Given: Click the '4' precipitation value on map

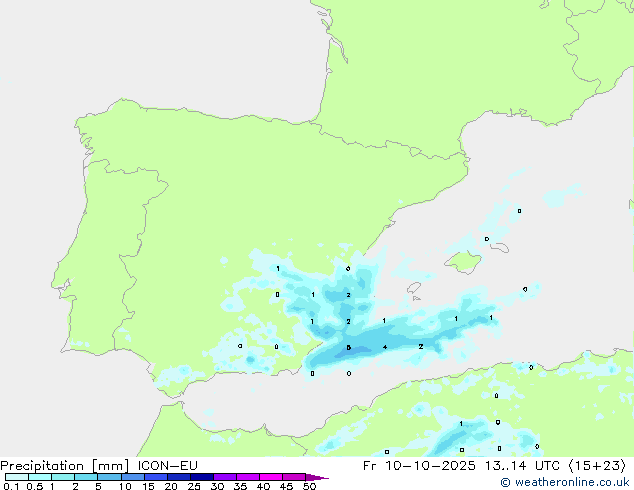Looking at the screenshot, I should (385, 347).
